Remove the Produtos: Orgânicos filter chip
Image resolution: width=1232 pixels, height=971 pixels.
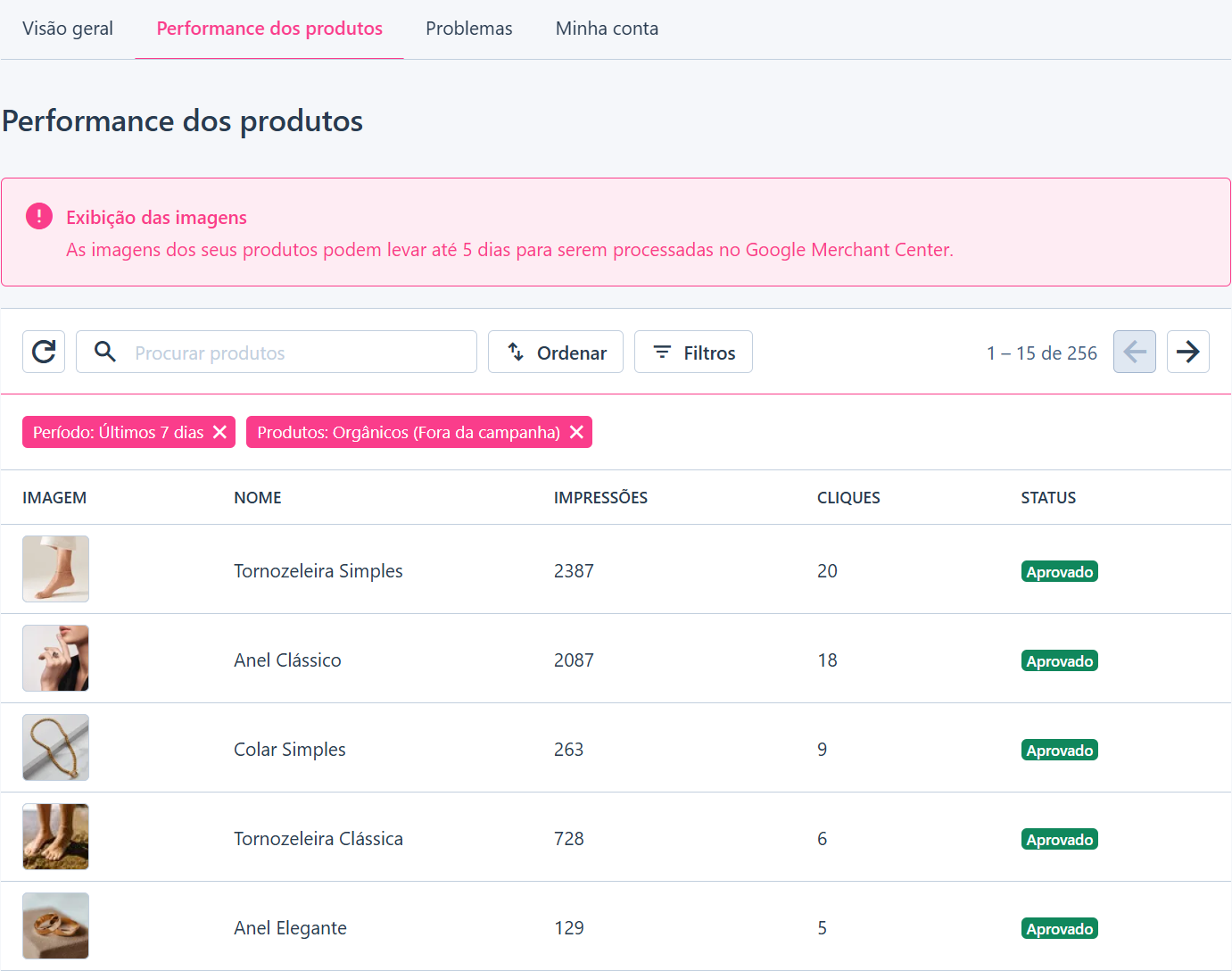point(576,432)
